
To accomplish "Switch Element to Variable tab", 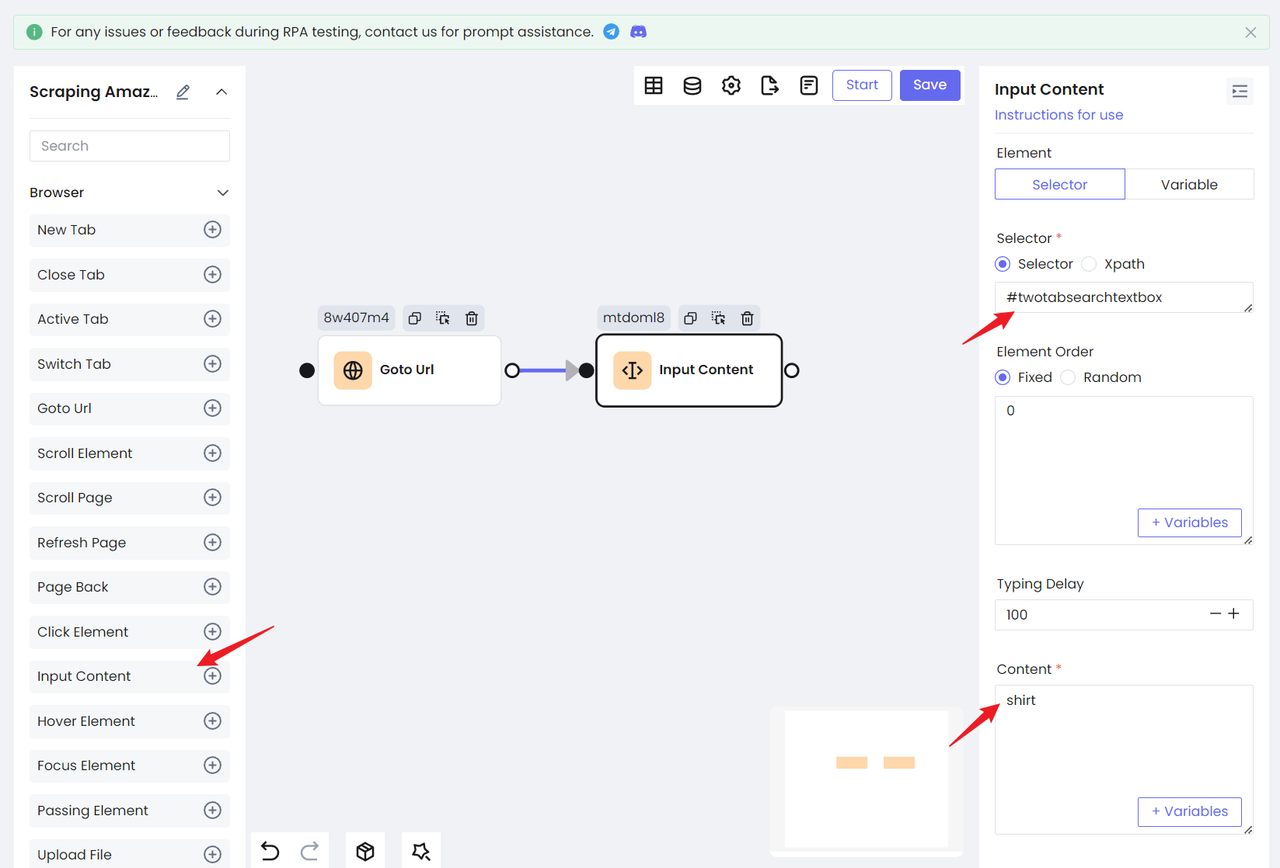I will [1189, 184].
